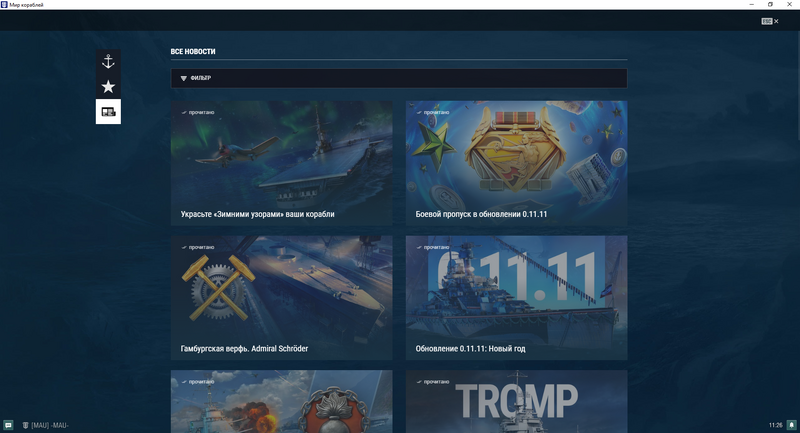Open the chat icon at bottom left
This screenshot has height=433, width=800.
pyautogui.click(x=8, y=425)
